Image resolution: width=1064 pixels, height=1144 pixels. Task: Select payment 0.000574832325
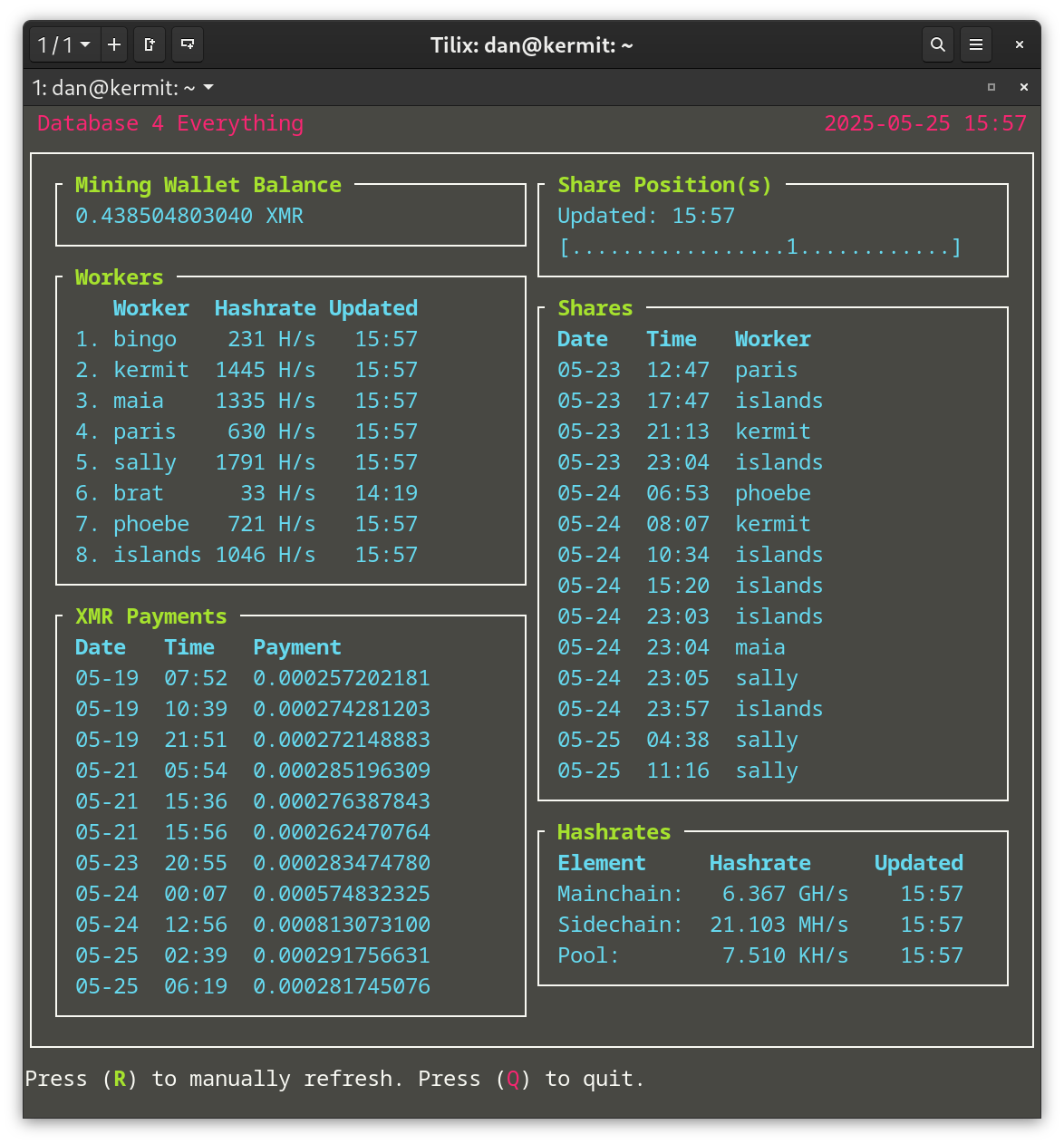[x=342, y=894]
